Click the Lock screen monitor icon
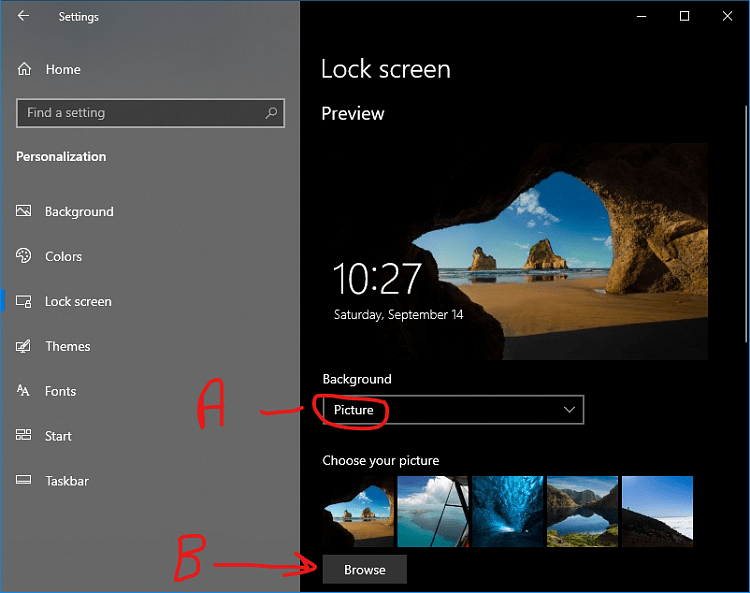Image resolution: width=750 pixels, height=593 pixels. coord(23,301)
